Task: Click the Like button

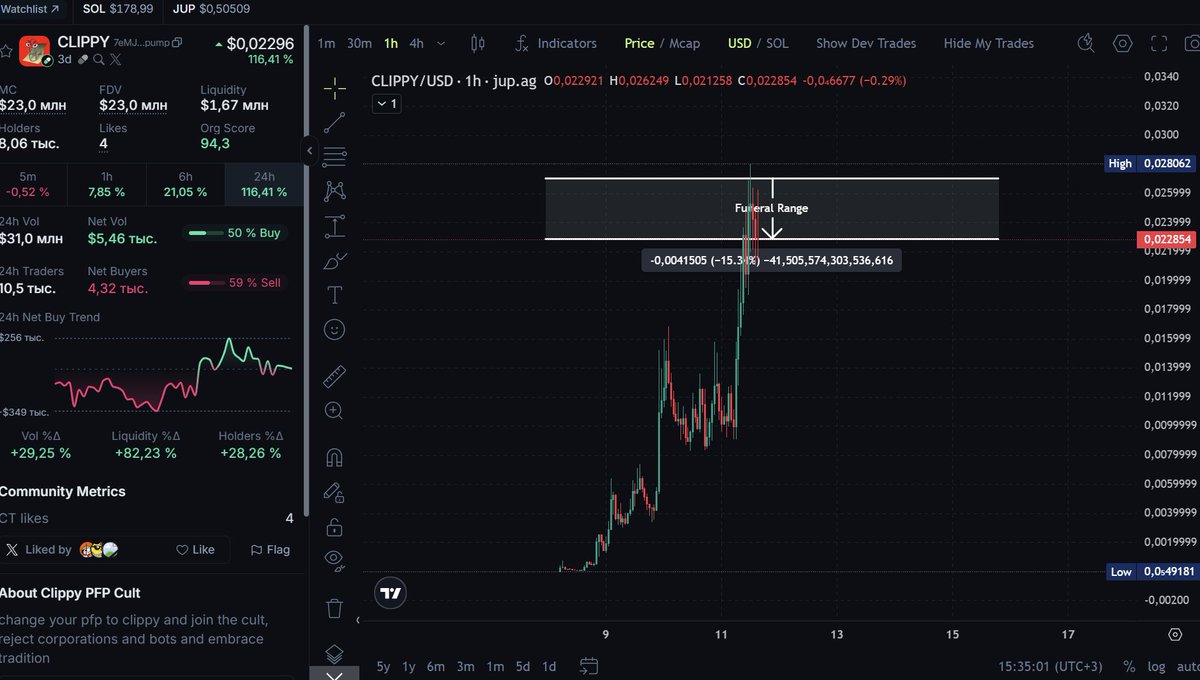Action: point(196,549)
